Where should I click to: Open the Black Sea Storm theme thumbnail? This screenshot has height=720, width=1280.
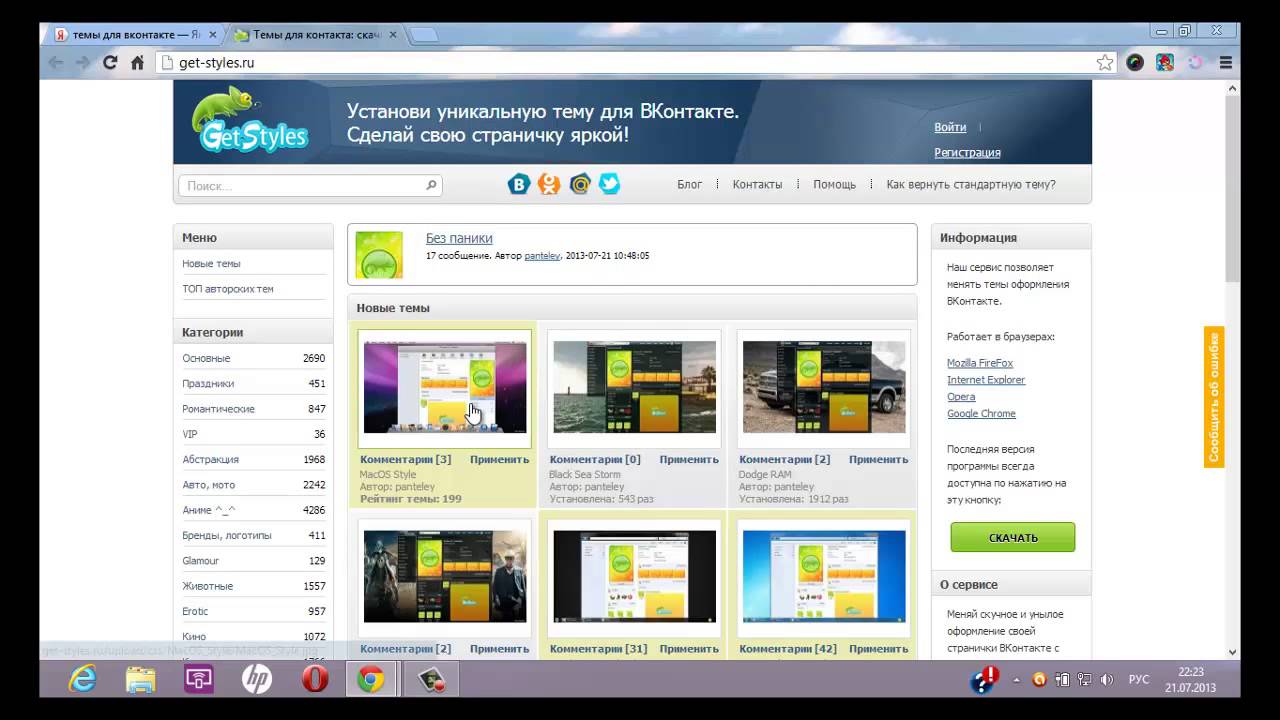tap(634, 388)
